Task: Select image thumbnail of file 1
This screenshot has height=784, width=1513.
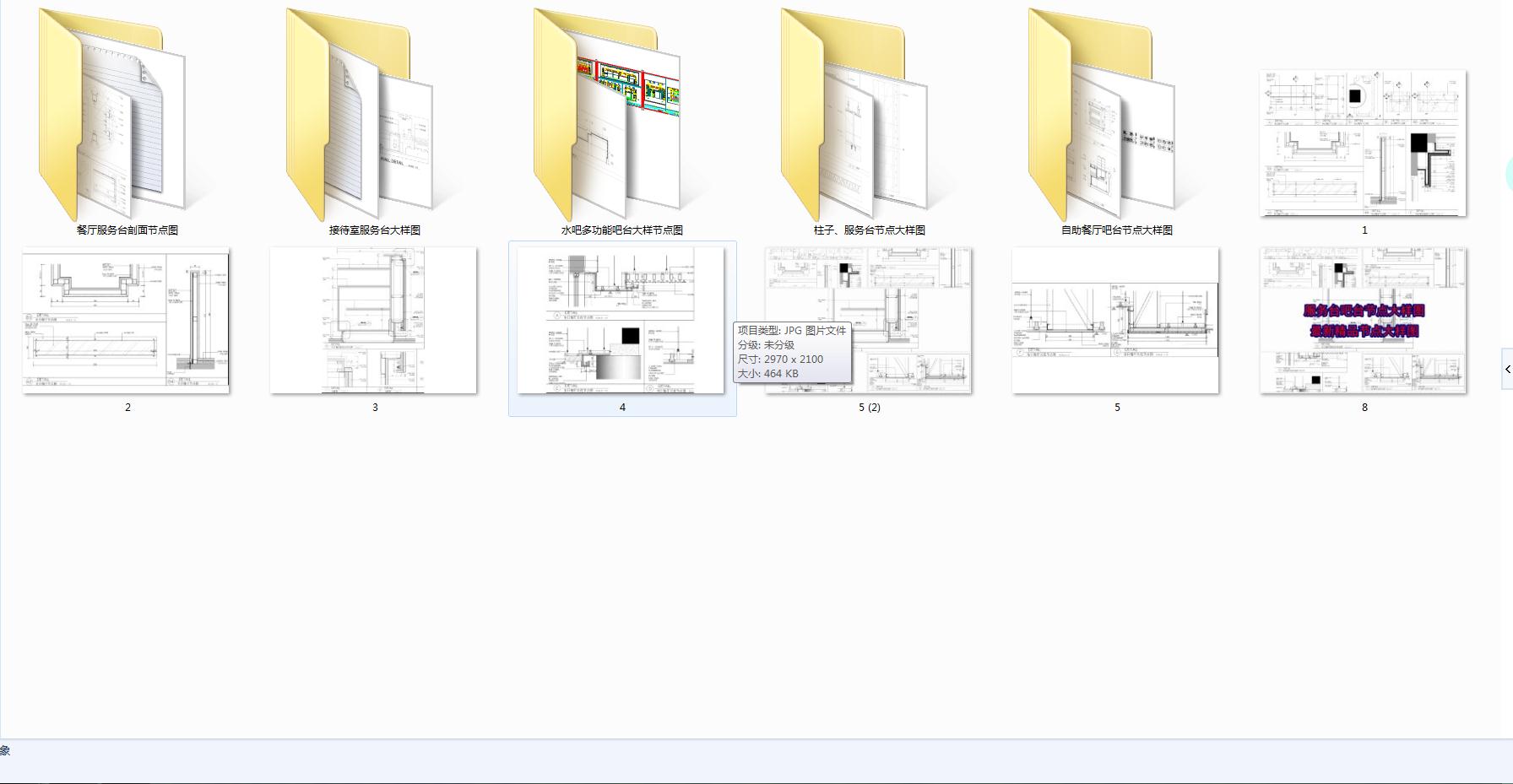Action: click(x=1363, y=143)
